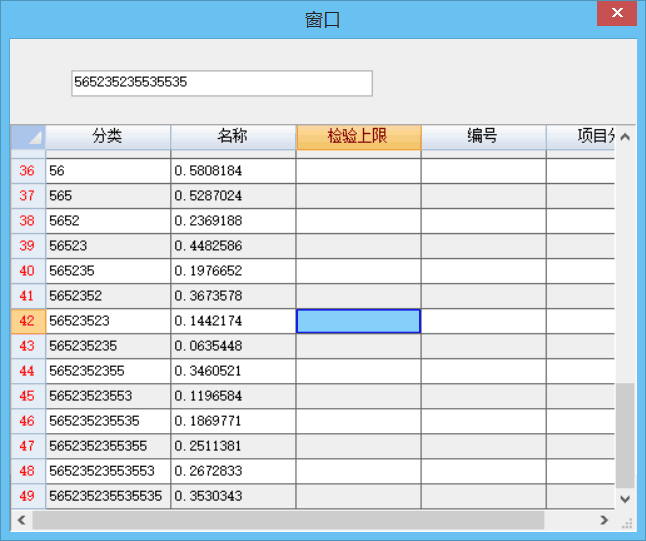Select the 编号 column header
The height and width of the screenshot is (541, 646).
[x=483, y=137]
